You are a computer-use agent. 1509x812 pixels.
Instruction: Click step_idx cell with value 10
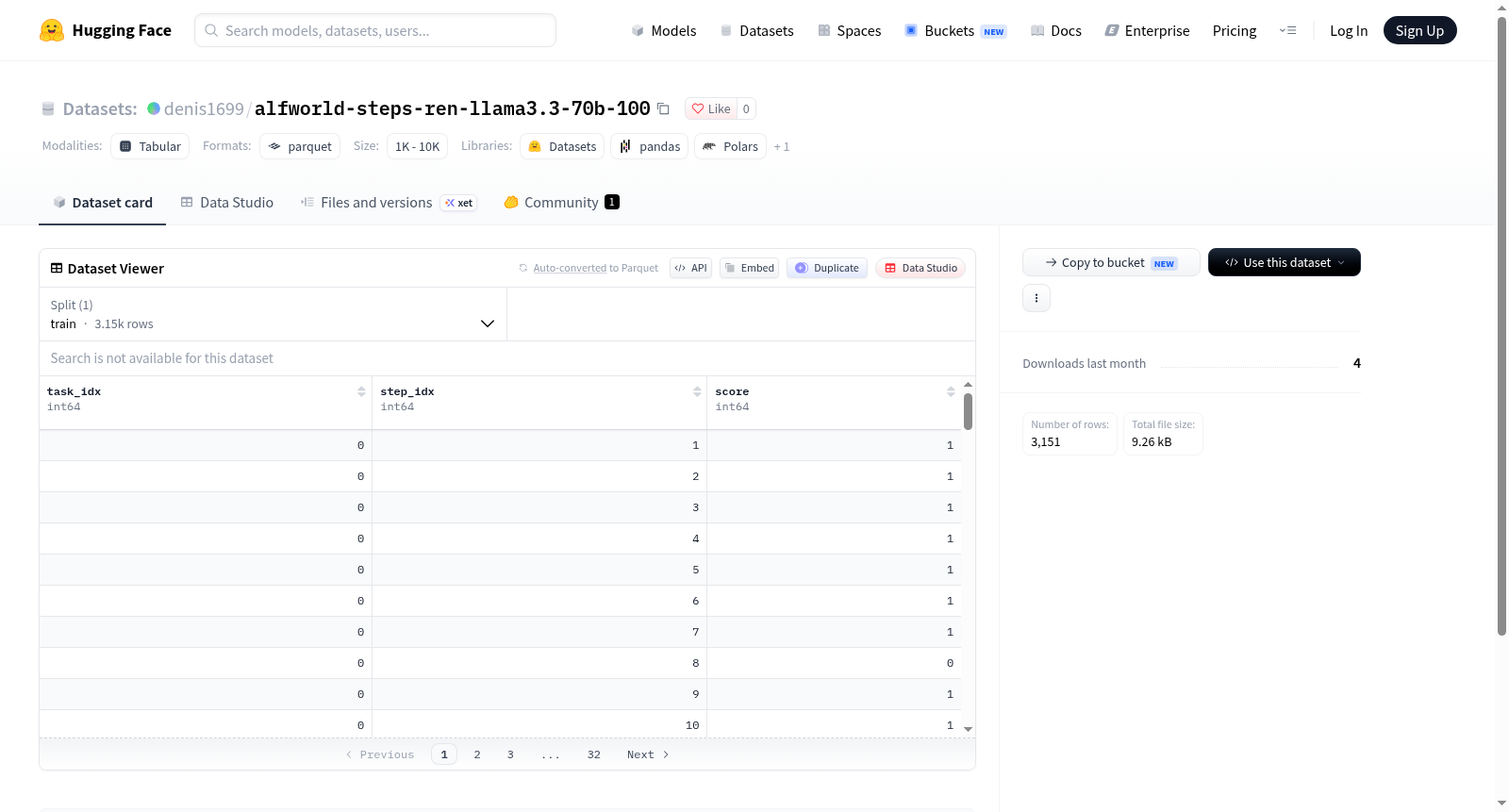point(539,725)
